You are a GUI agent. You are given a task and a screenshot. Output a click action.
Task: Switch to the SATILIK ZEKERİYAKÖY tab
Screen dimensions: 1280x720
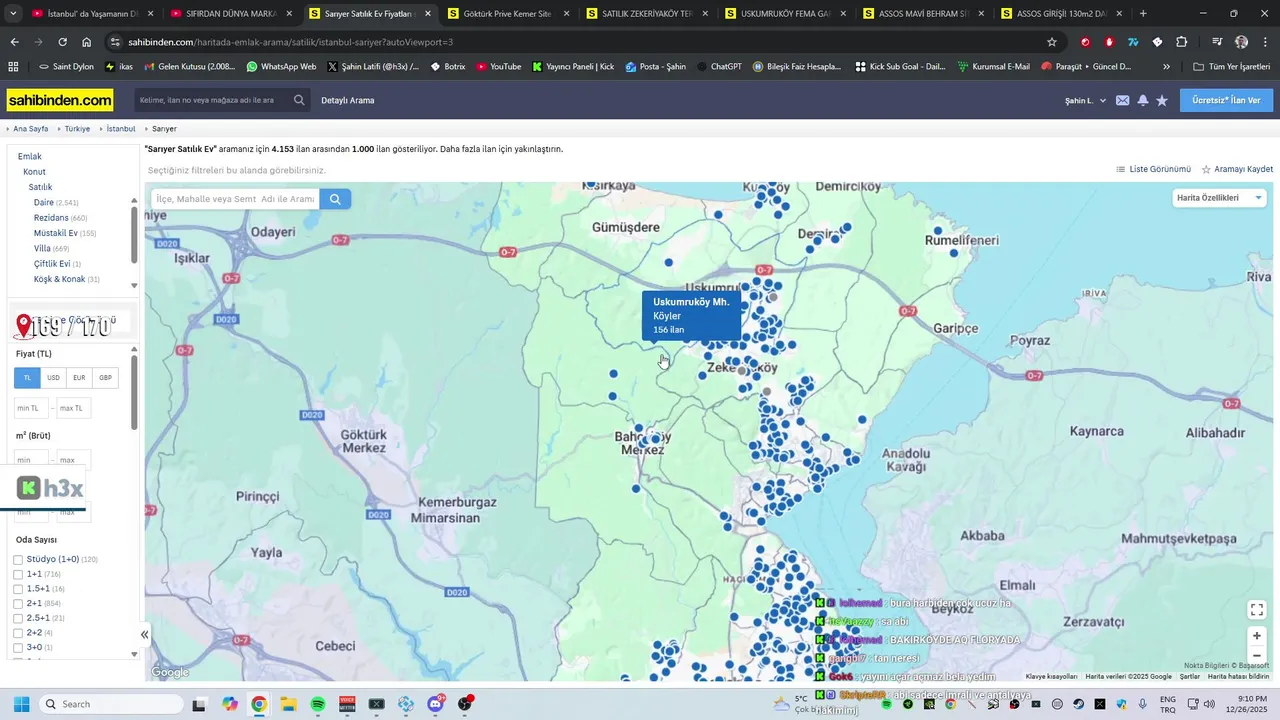point(646,13)
